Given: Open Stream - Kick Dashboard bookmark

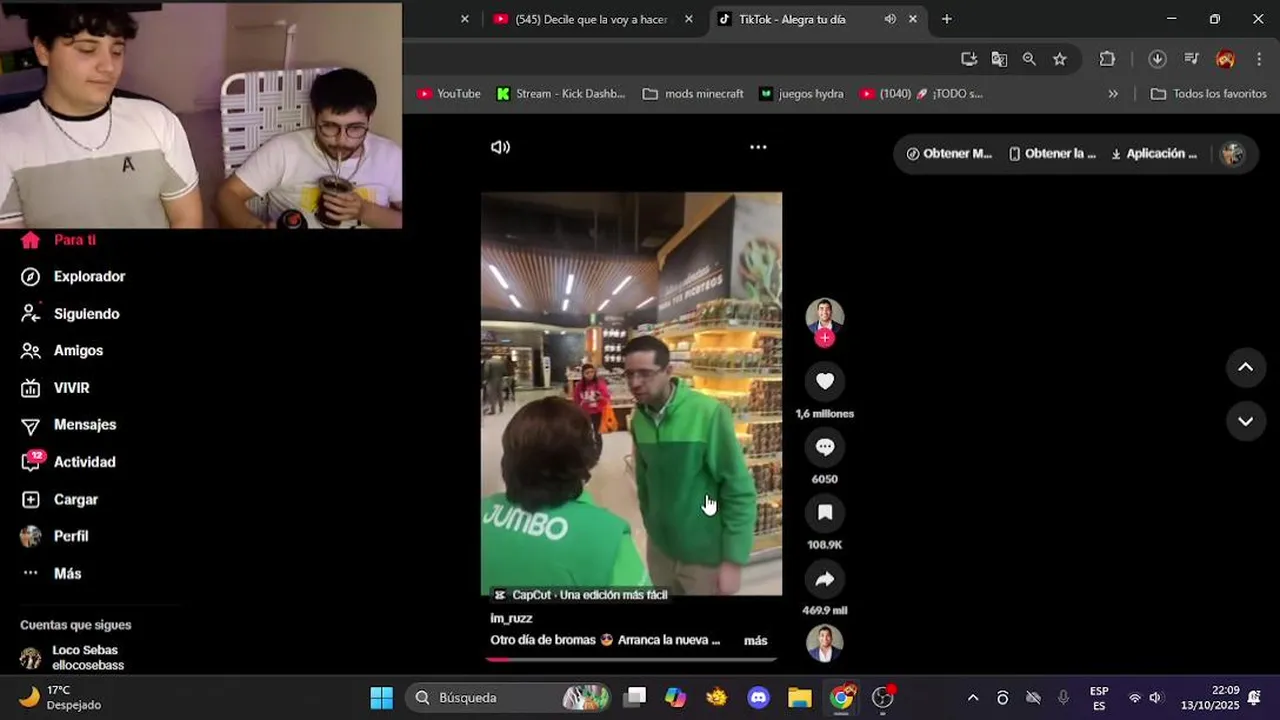Looking at the screenshot, I should (x=561, y=93).
